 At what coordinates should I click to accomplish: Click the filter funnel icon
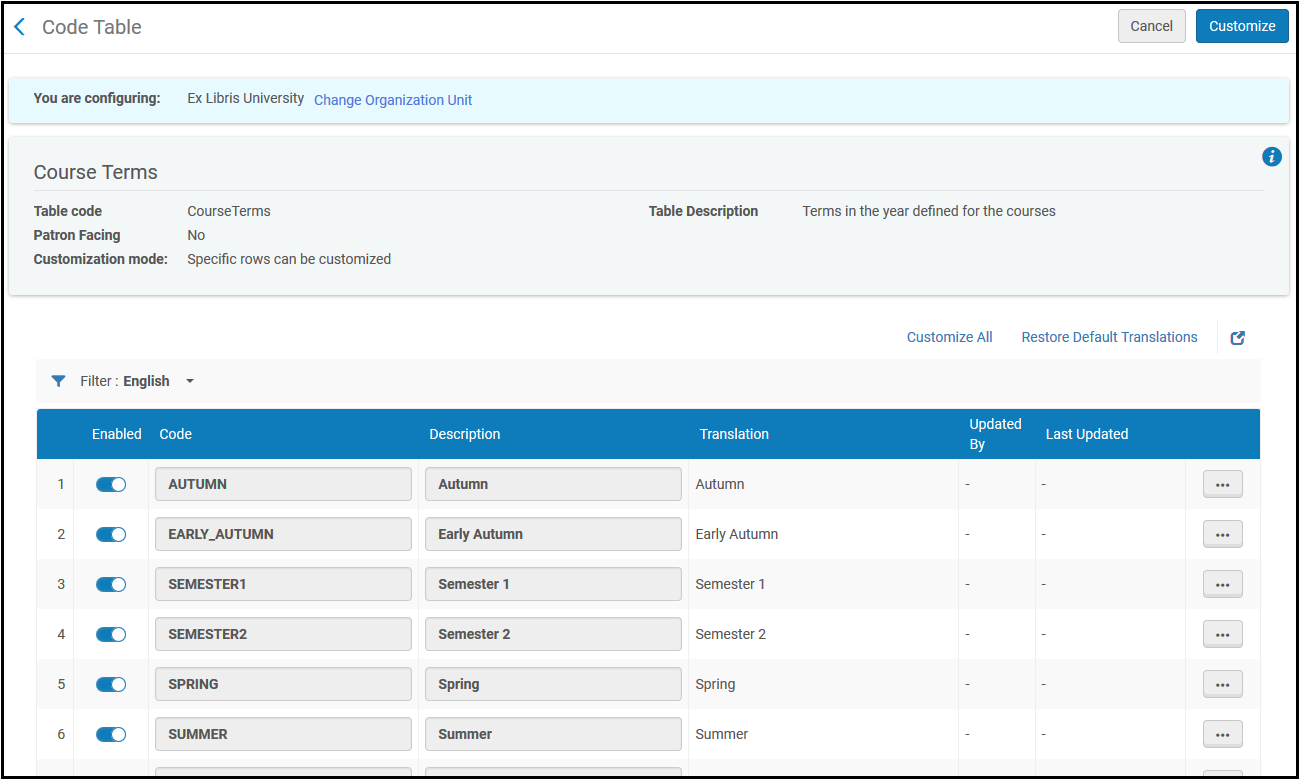click(x=58, y=381)
